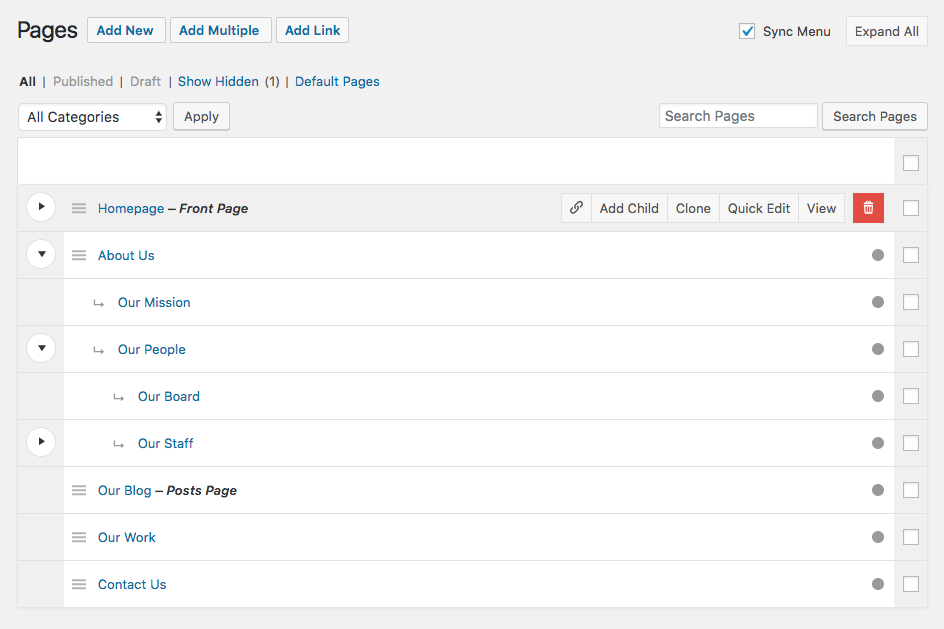Expand the Our Staff child pages
Image resolution: width=944 pixels, height=629 pixels.
click(x=41, y=441)
